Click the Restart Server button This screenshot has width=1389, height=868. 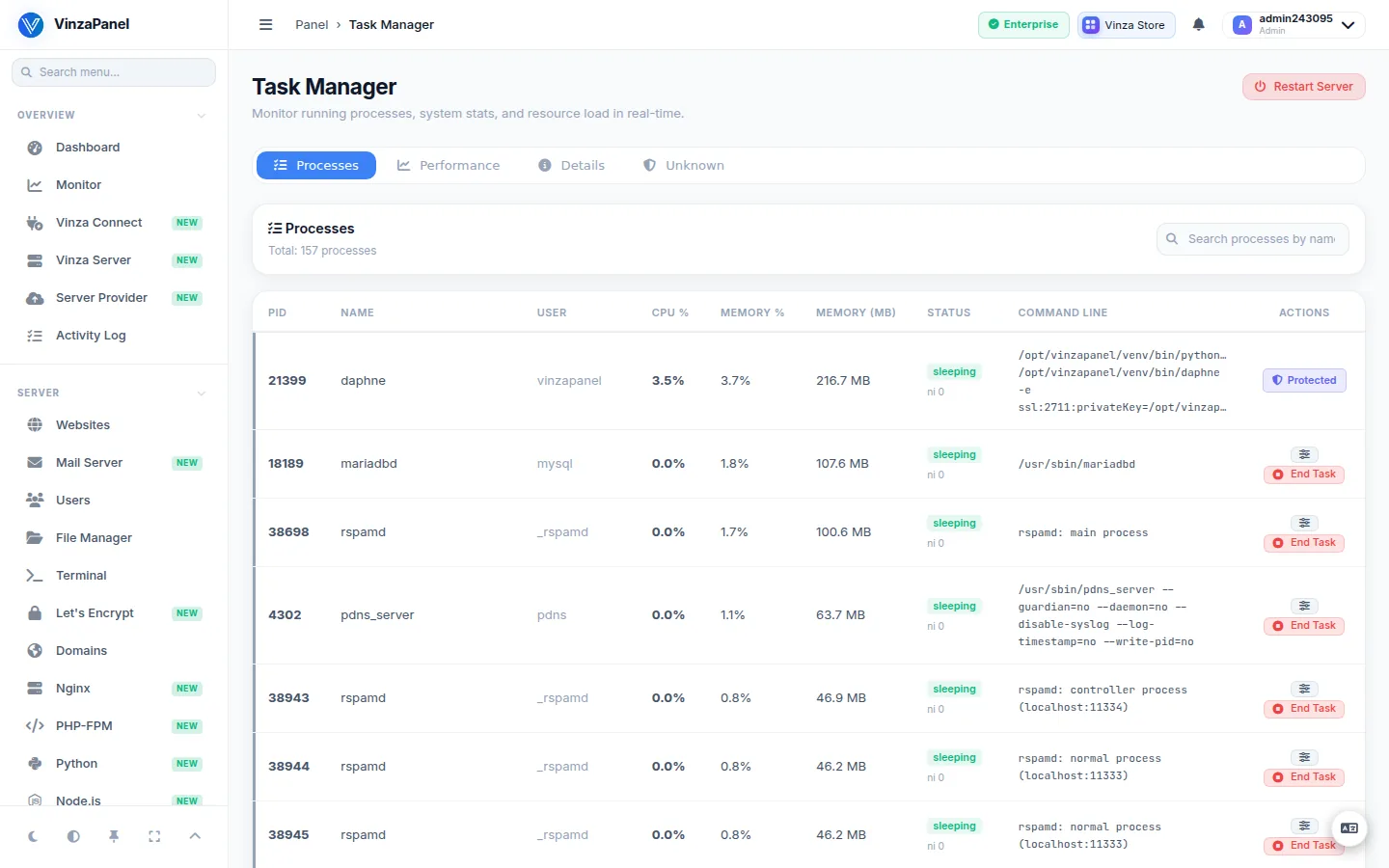coord(1303,87)
